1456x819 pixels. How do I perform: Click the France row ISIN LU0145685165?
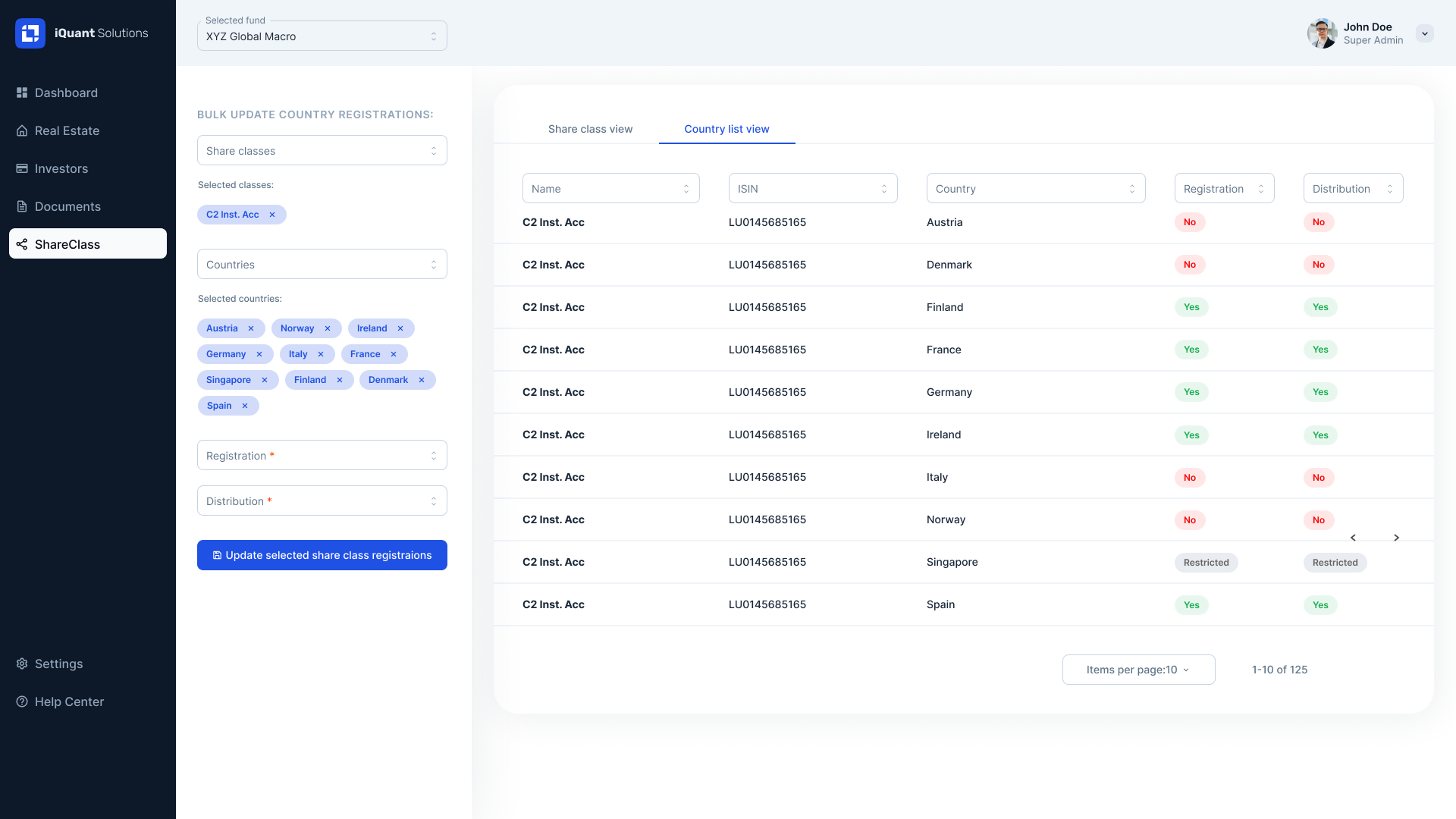[767, 350]
